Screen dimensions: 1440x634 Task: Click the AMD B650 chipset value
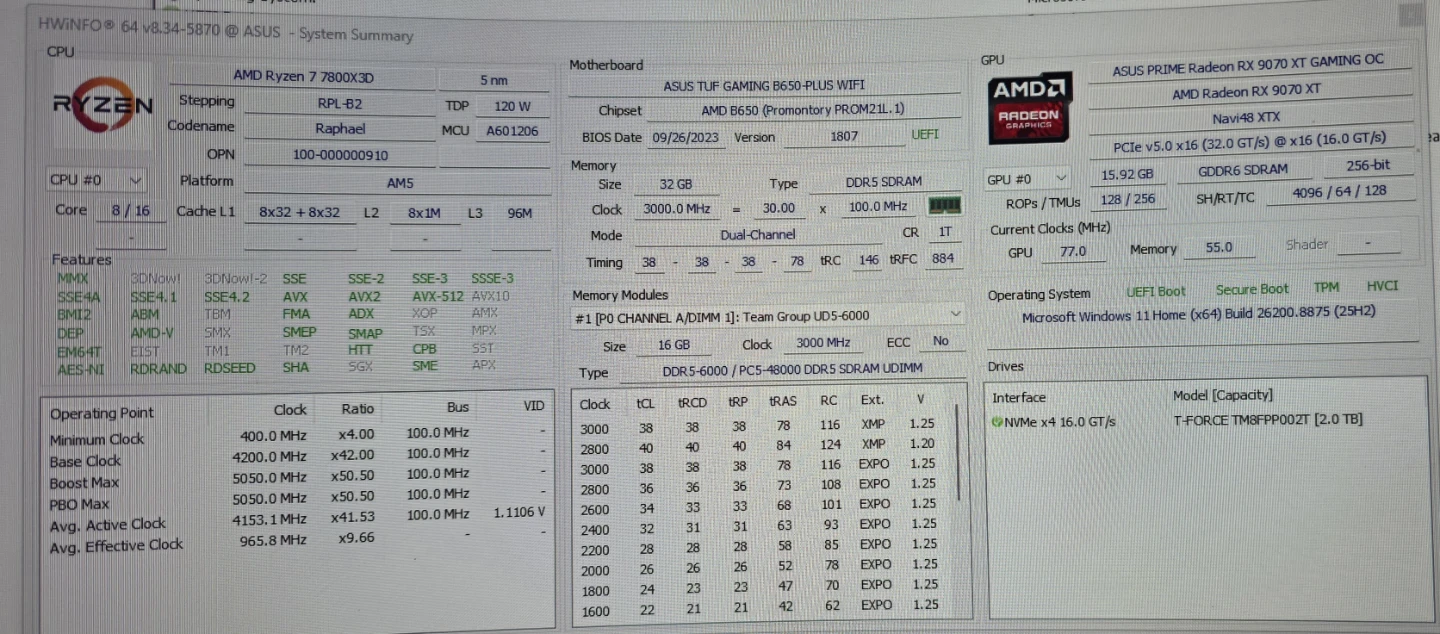[x=802, y=110]
